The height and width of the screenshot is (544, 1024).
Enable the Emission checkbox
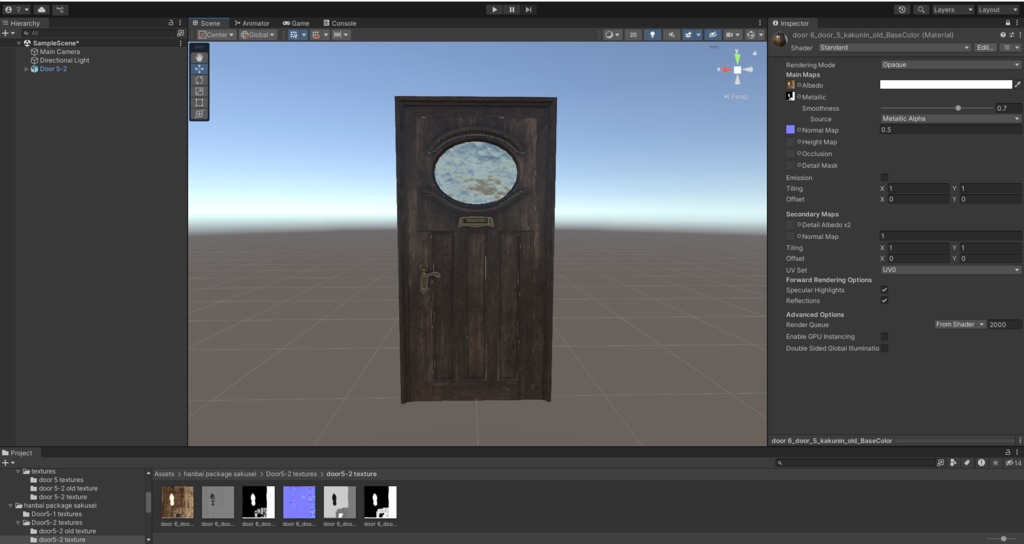tap(884, 178)
